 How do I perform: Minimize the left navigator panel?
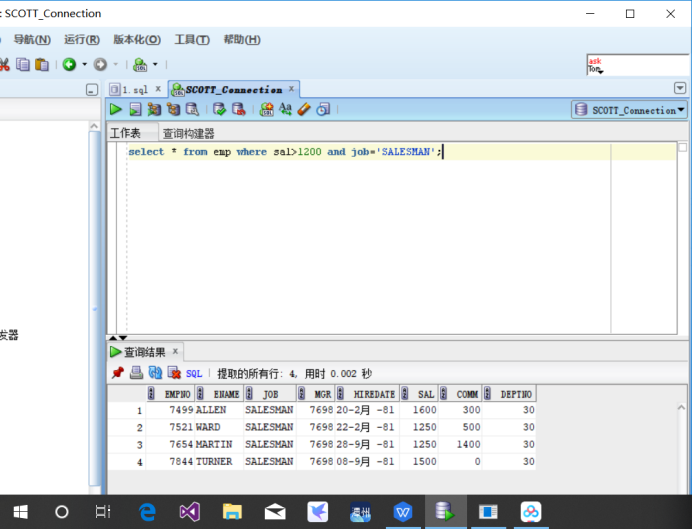[x=91, y=90]
